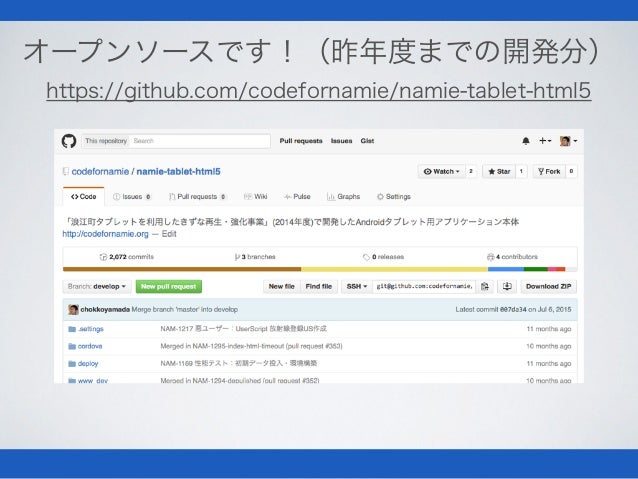This screenshot has height=479, width=638.
Task: Click the New pull request button
Action: [168, 287]
